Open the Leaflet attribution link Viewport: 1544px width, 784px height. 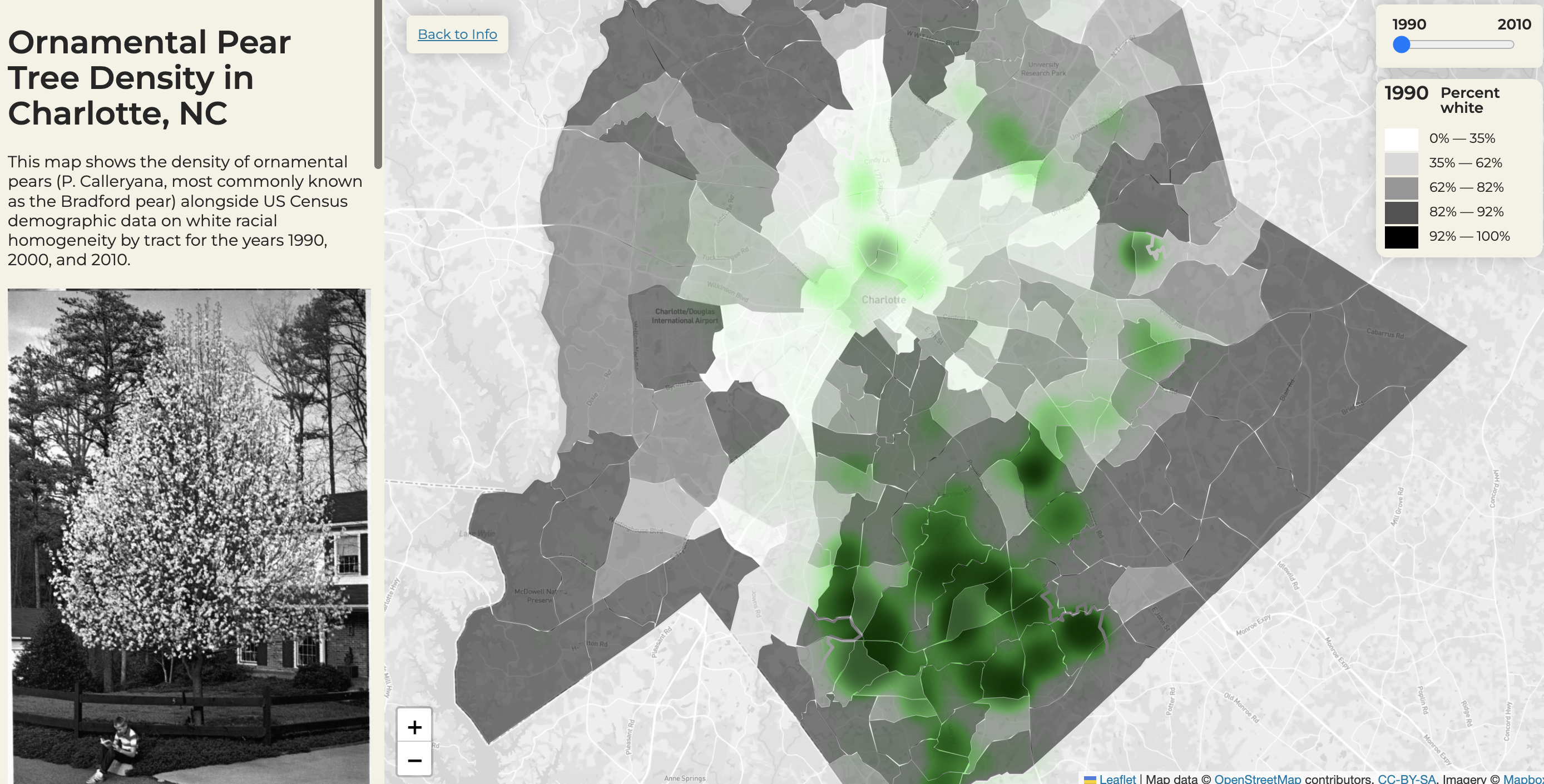(1117, 778)
